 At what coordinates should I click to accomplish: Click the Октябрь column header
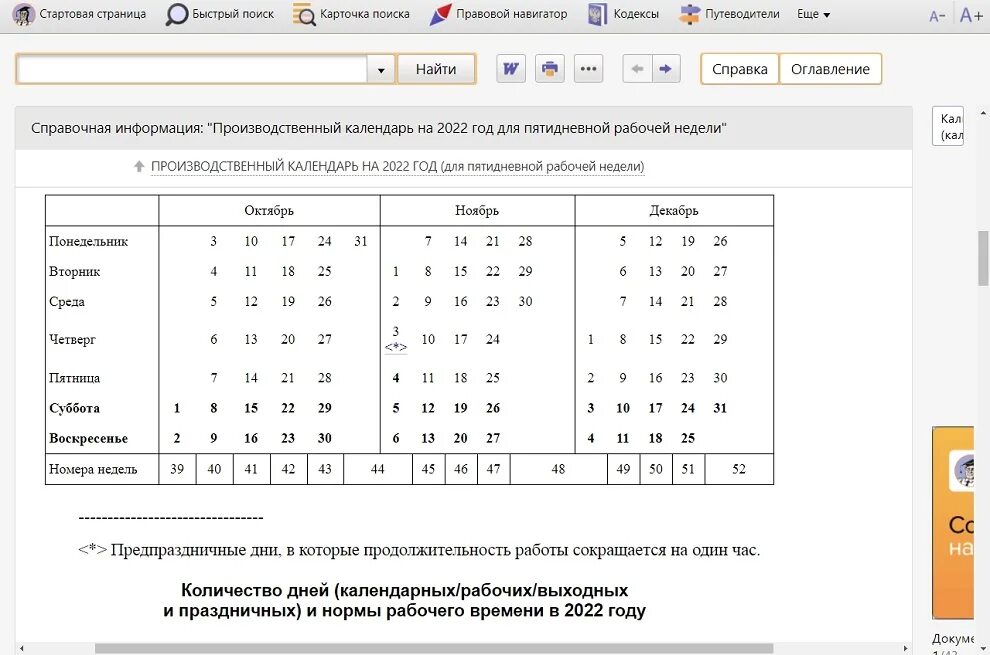click(x=269, y=210)
